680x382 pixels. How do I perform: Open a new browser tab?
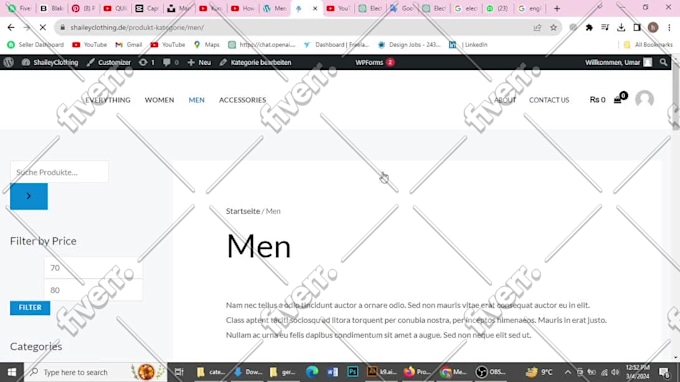557,8
